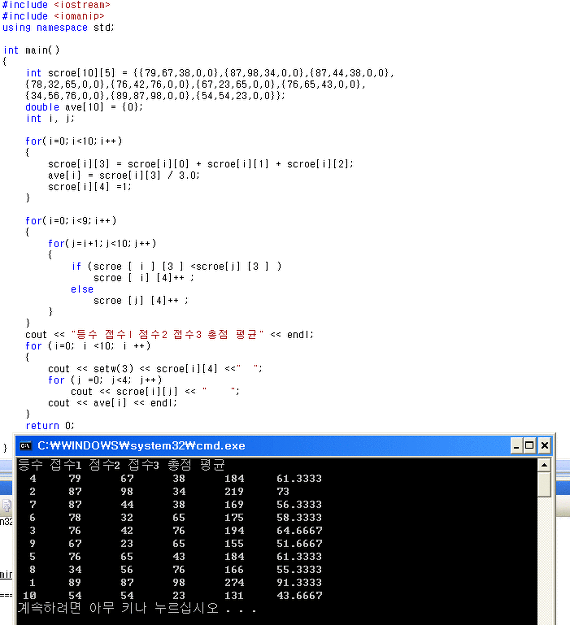Click the console scrollbar up arrow
This screenshot has height=625, width=570.
(544, 465)
